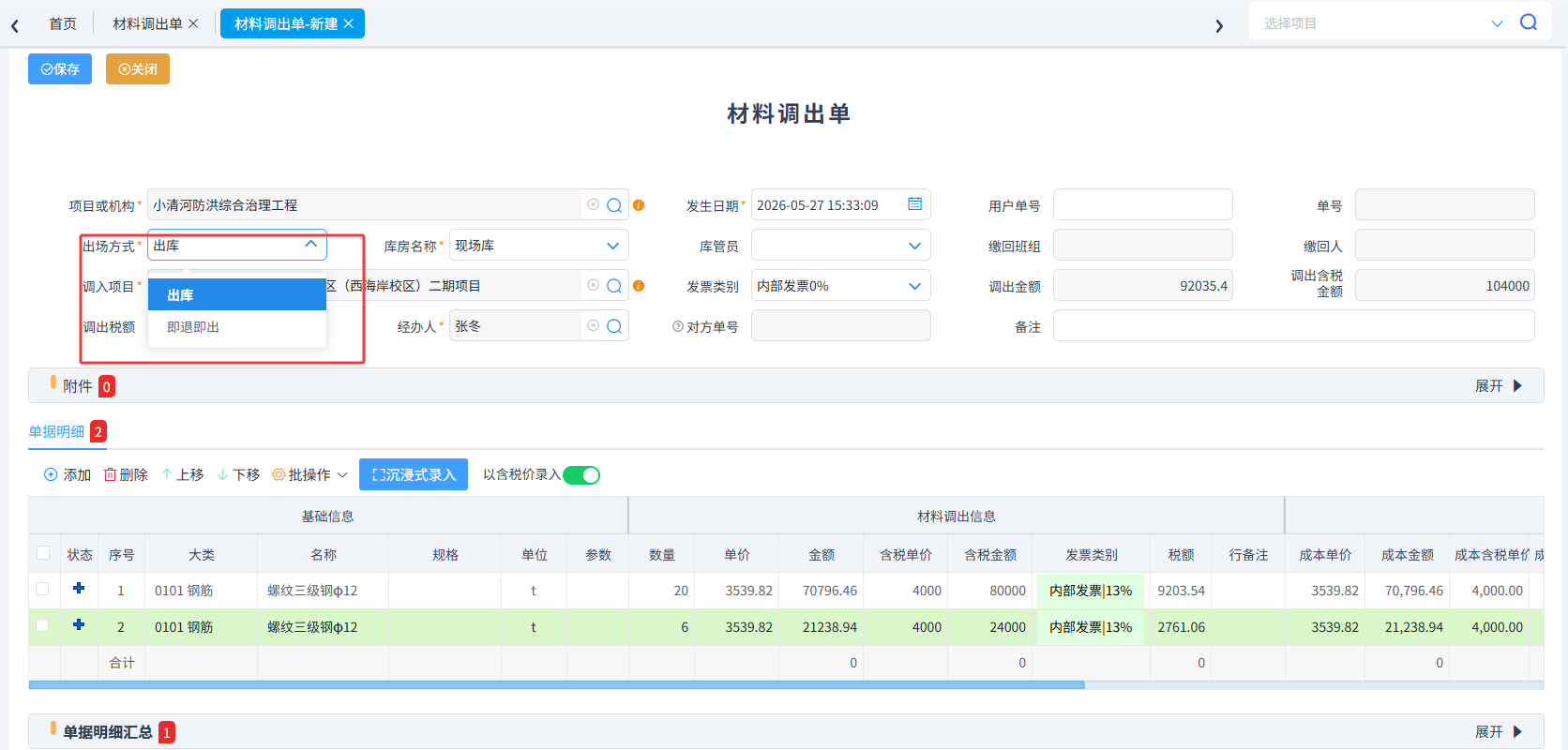Search for a 项目或机构 using the magnifier

pyautogui.click(x=614, y=205)
